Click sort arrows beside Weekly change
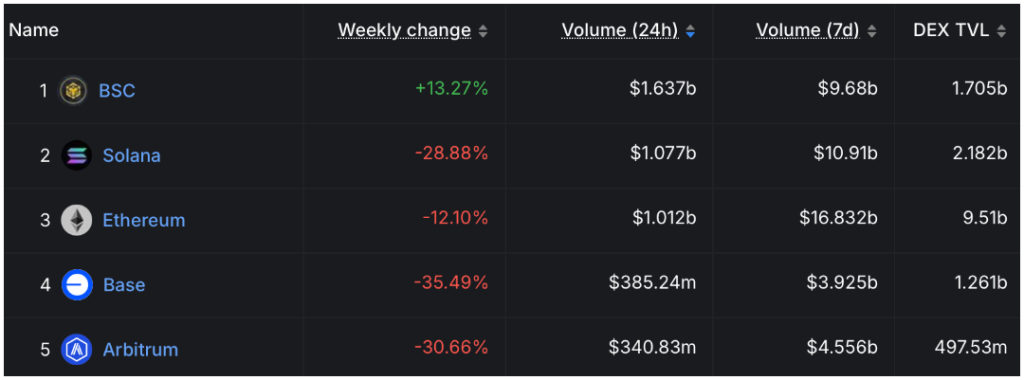This screenshot has height=380, width=1024. click(x=483, y=31)
